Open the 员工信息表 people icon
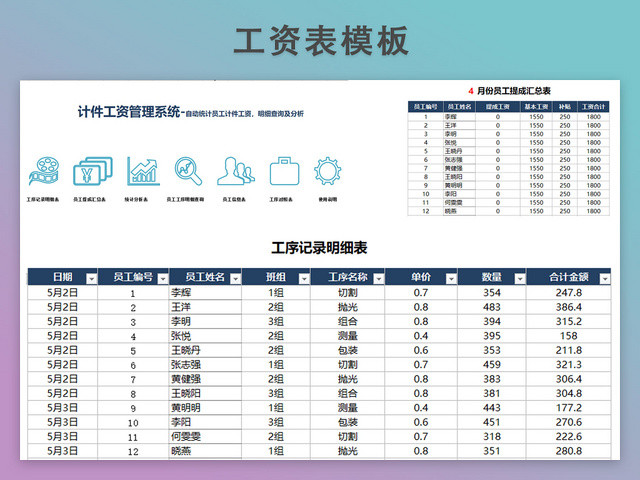 [235, 172]
